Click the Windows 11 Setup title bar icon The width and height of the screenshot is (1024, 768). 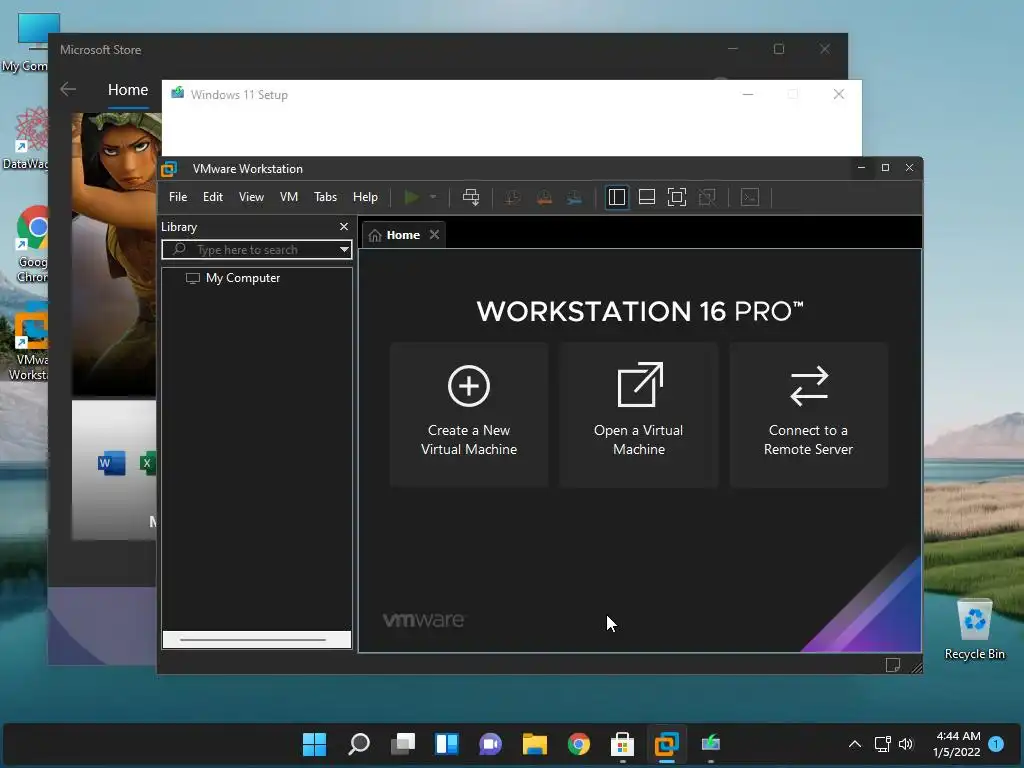point(177,94)
